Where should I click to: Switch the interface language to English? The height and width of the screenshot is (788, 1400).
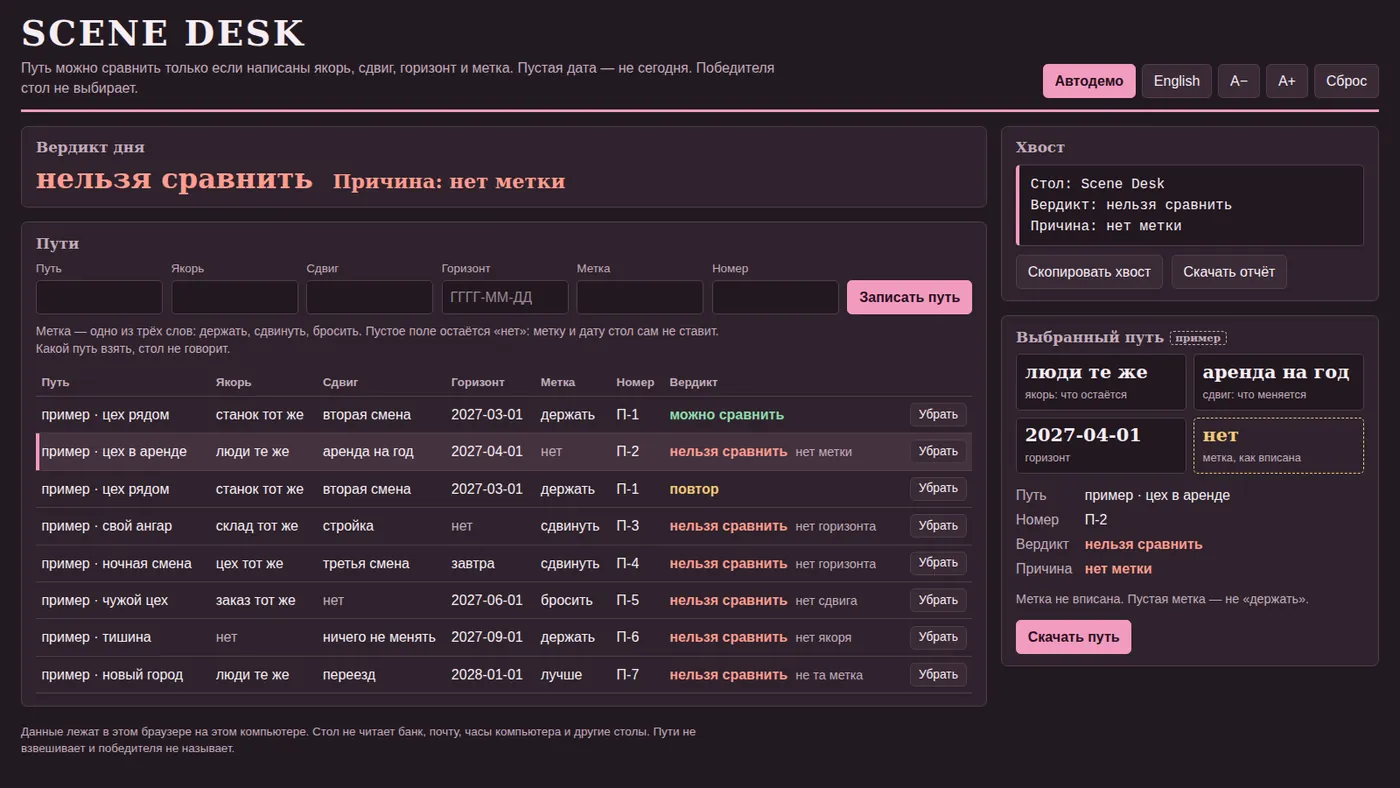point(1177,81)
